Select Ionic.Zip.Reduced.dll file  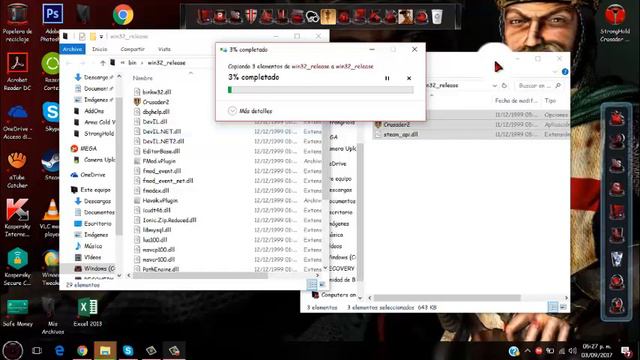(x=169, y=220)
